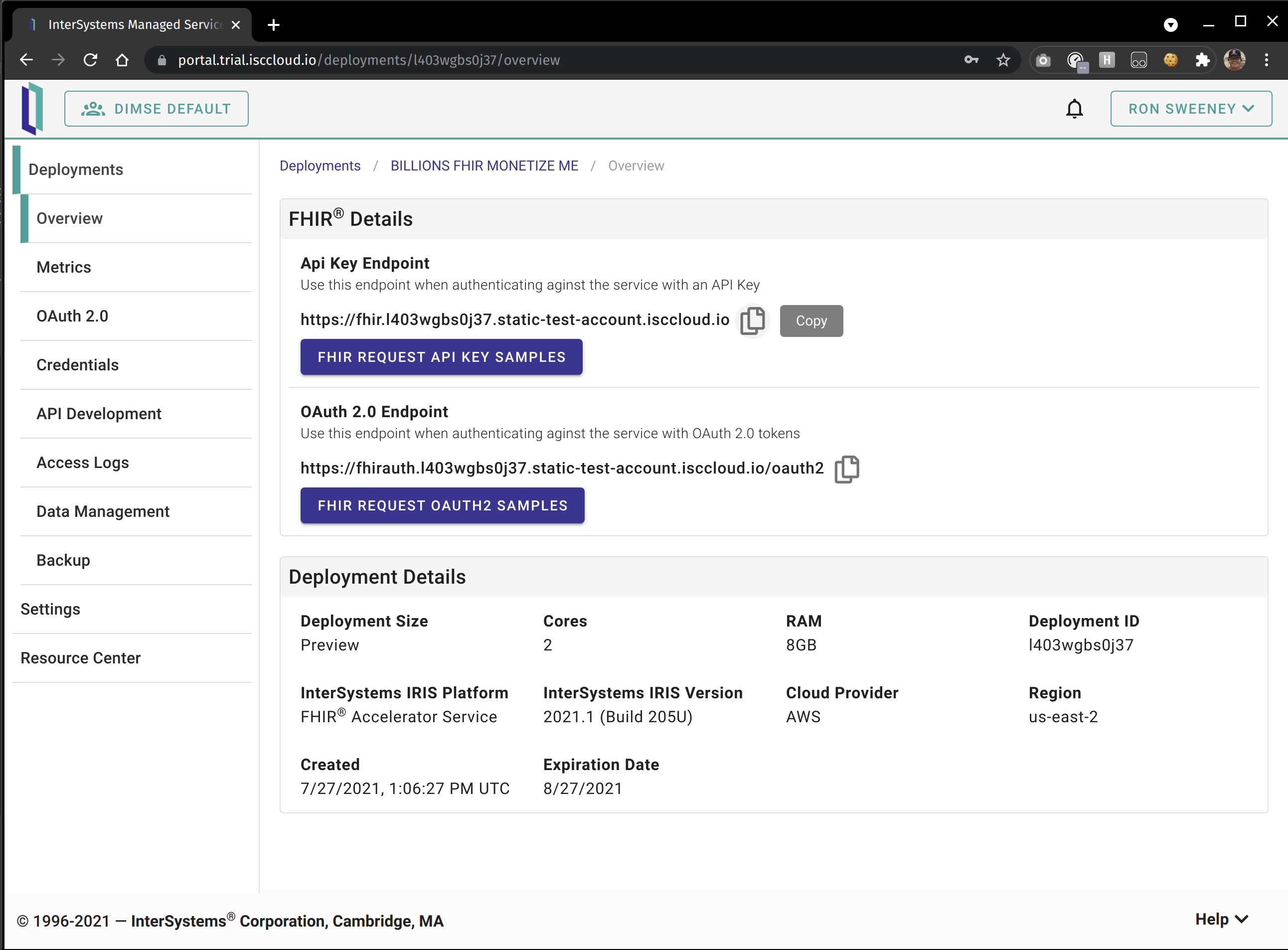Open Chrome profile avatar
Viewport: 1288px width, 950px height.
click(x=1235, y=60)
